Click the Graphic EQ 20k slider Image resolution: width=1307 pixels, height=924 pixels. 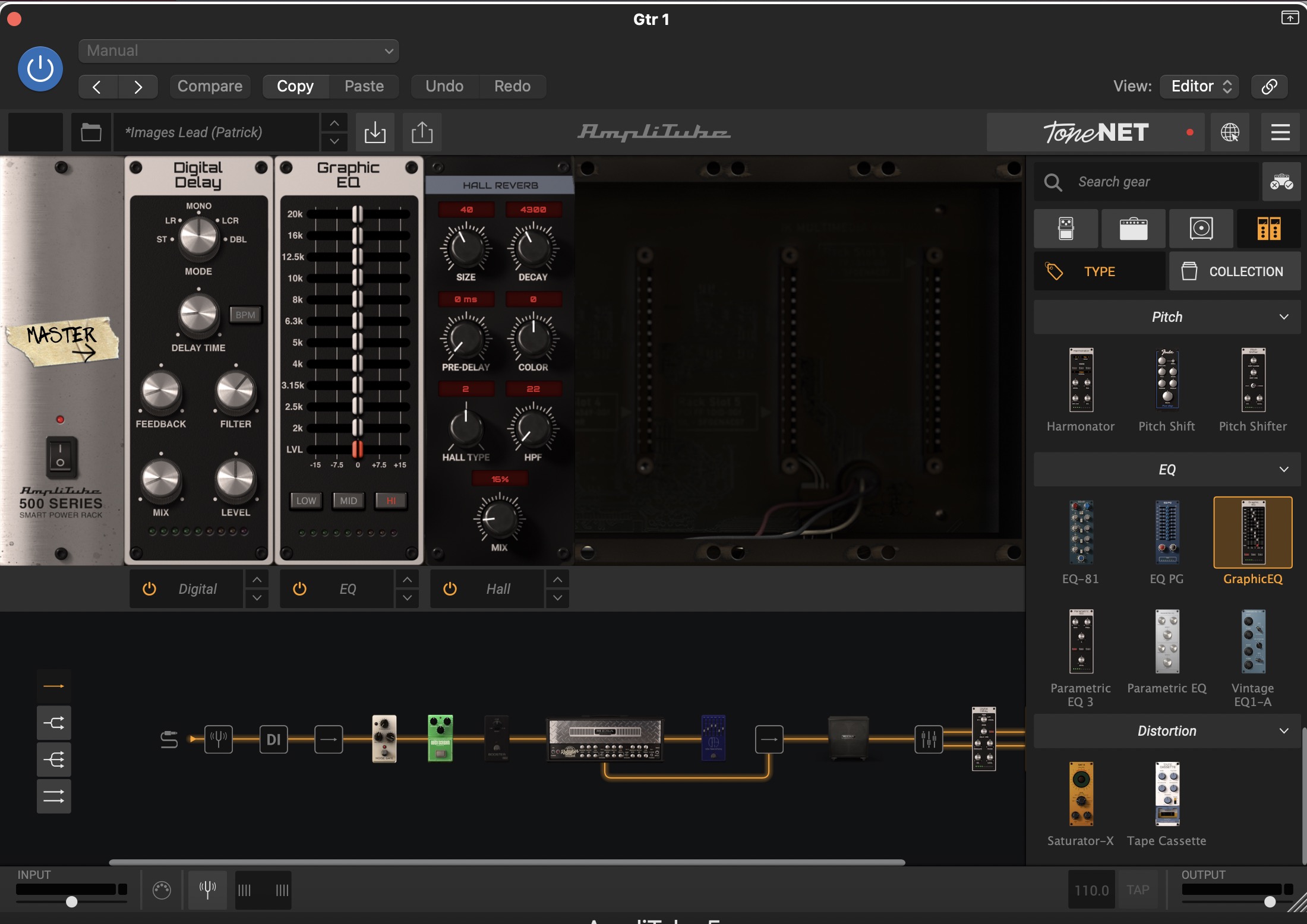coord(358,214)
